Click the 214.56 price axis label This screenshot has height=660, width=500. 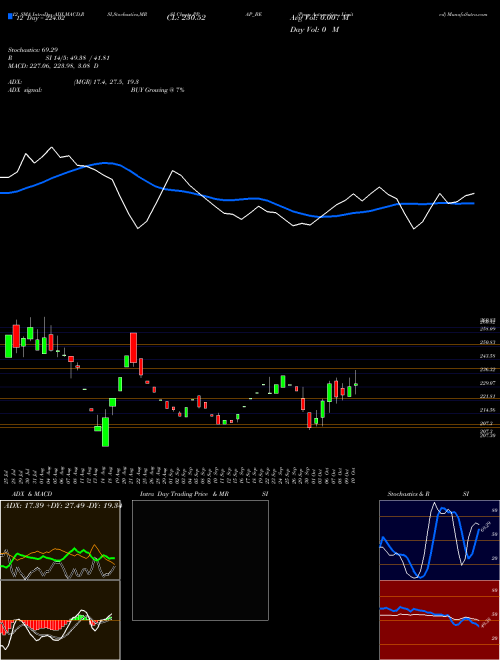[487, 410]
